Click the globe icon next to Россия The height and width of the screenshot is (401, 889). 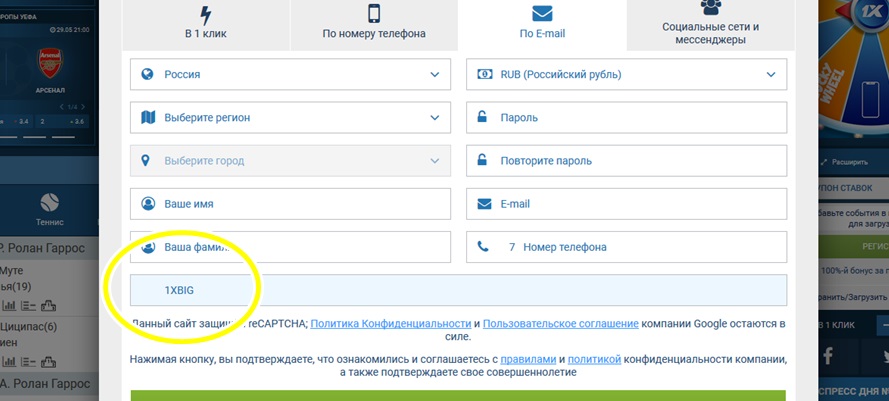tap(147, 74)
